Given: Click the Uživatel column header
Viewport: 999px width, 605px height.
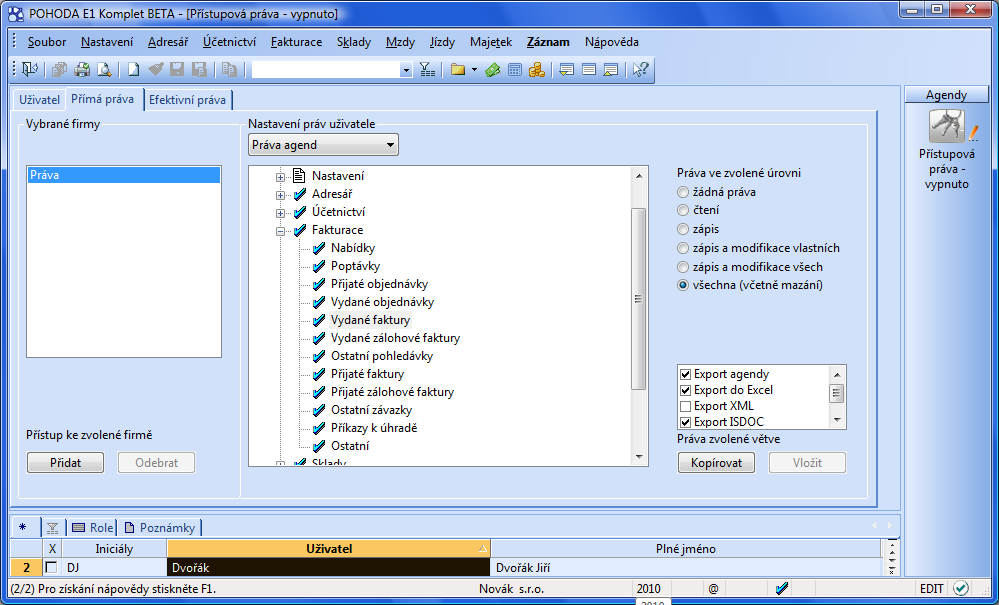Looking at the screenshot, I should pos(329,549).
